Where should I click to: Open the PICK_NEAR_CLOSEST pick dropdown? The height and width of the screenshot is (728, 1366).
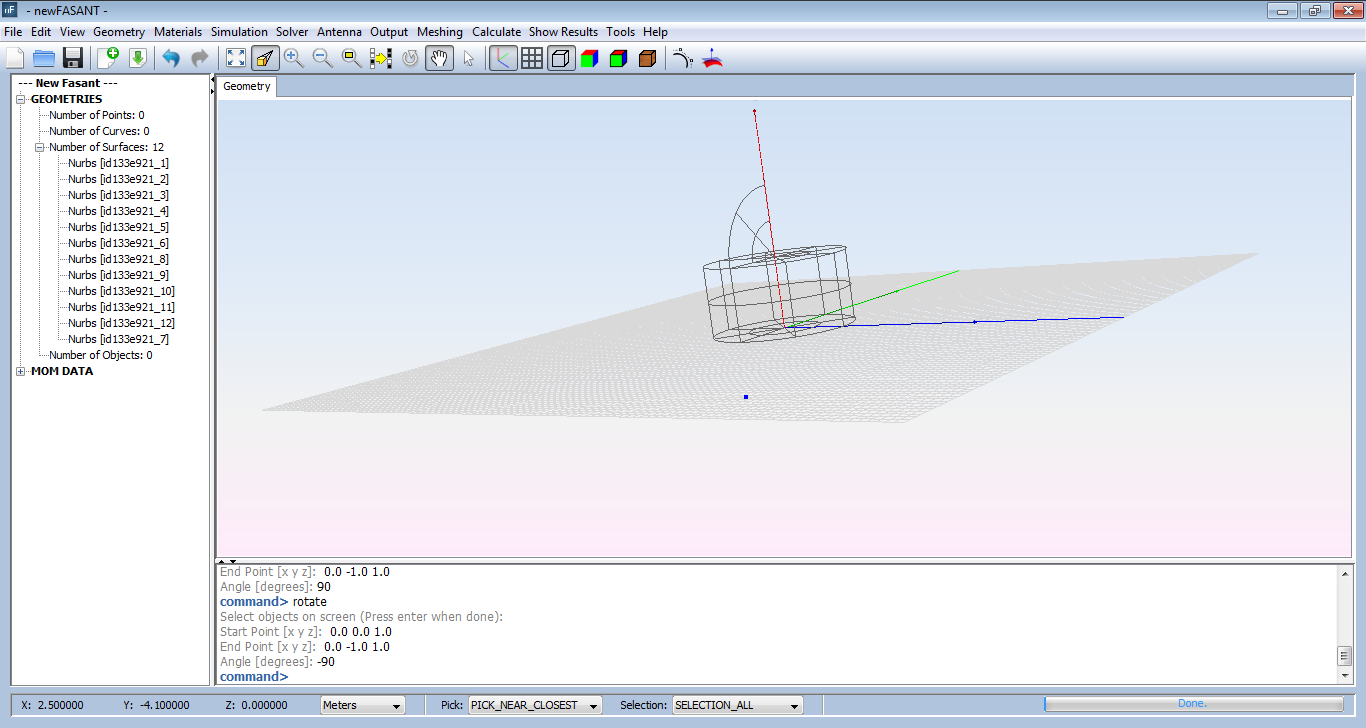pos(535,705)
